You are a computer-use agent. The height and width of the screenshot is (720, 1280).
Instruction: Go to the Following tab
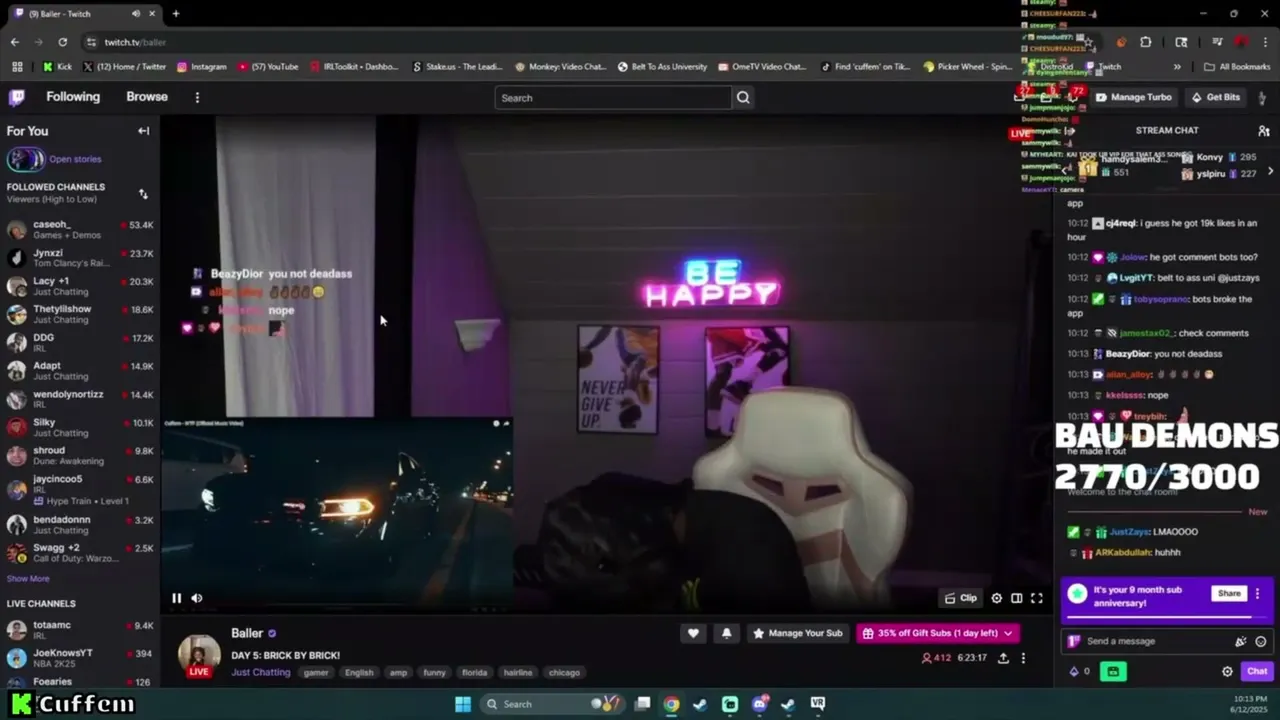point(73,97)
